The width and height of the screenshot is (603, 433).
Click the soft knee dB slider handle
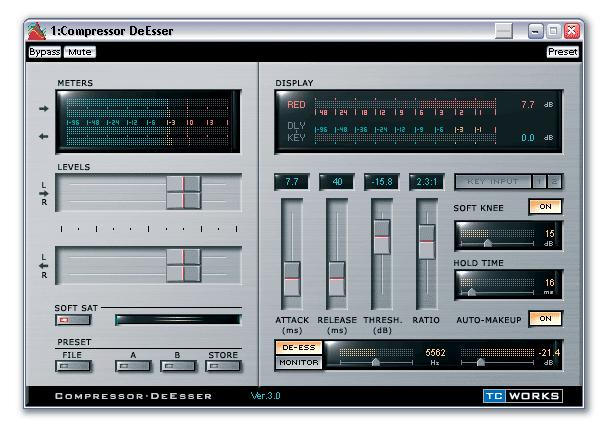coord(488,243)
